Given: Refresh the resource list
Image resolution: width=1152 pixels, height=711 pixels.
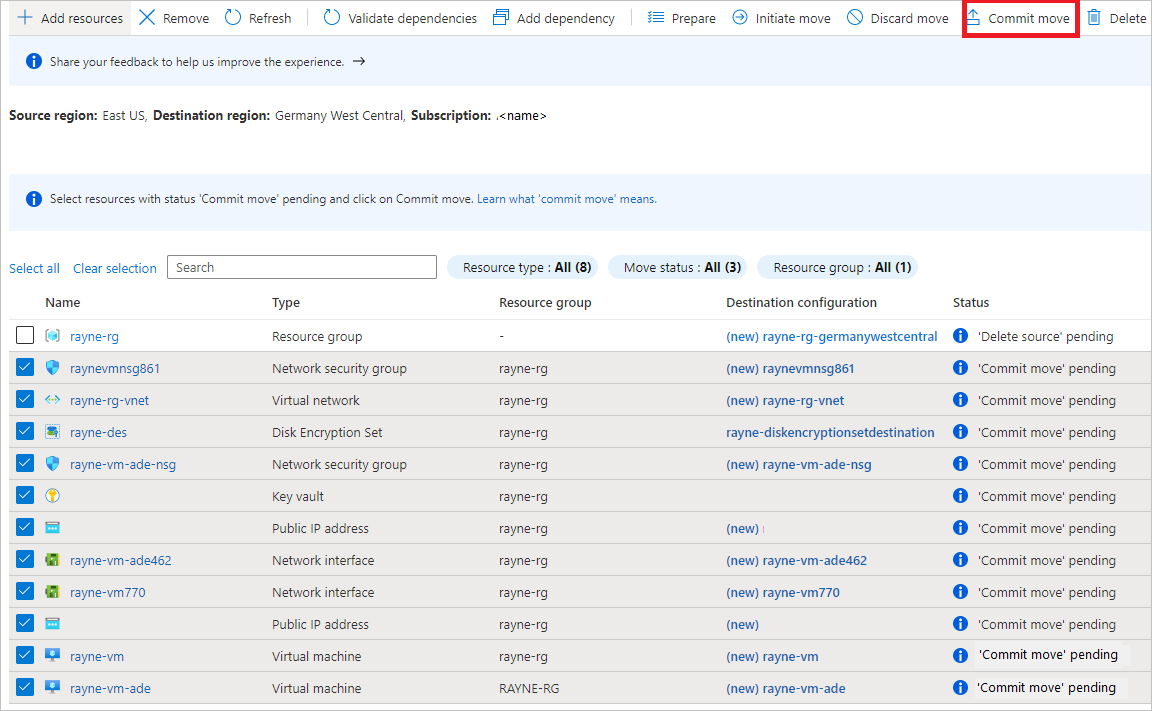Looking at the screenshot, I should pyautogui.click(x=233, y=17).
